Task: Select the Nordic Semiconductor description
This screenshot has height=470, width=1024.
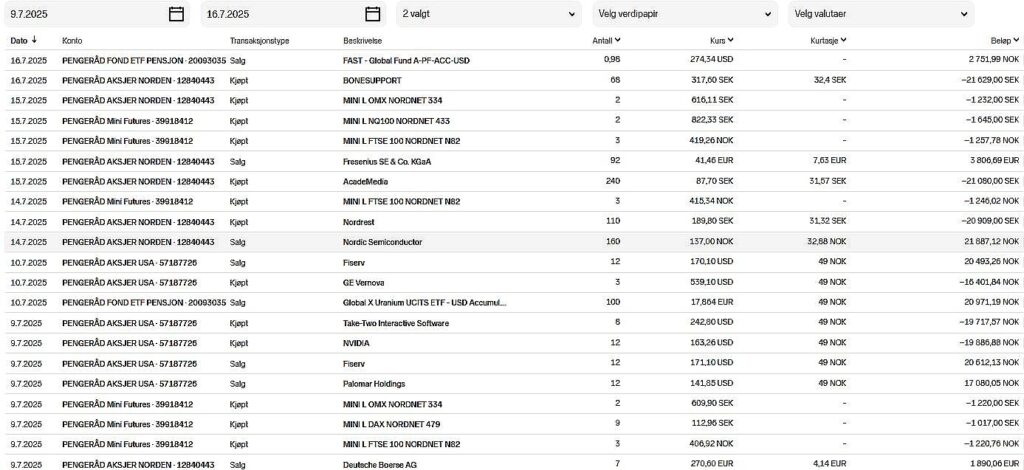Action: tap(383, 242)
